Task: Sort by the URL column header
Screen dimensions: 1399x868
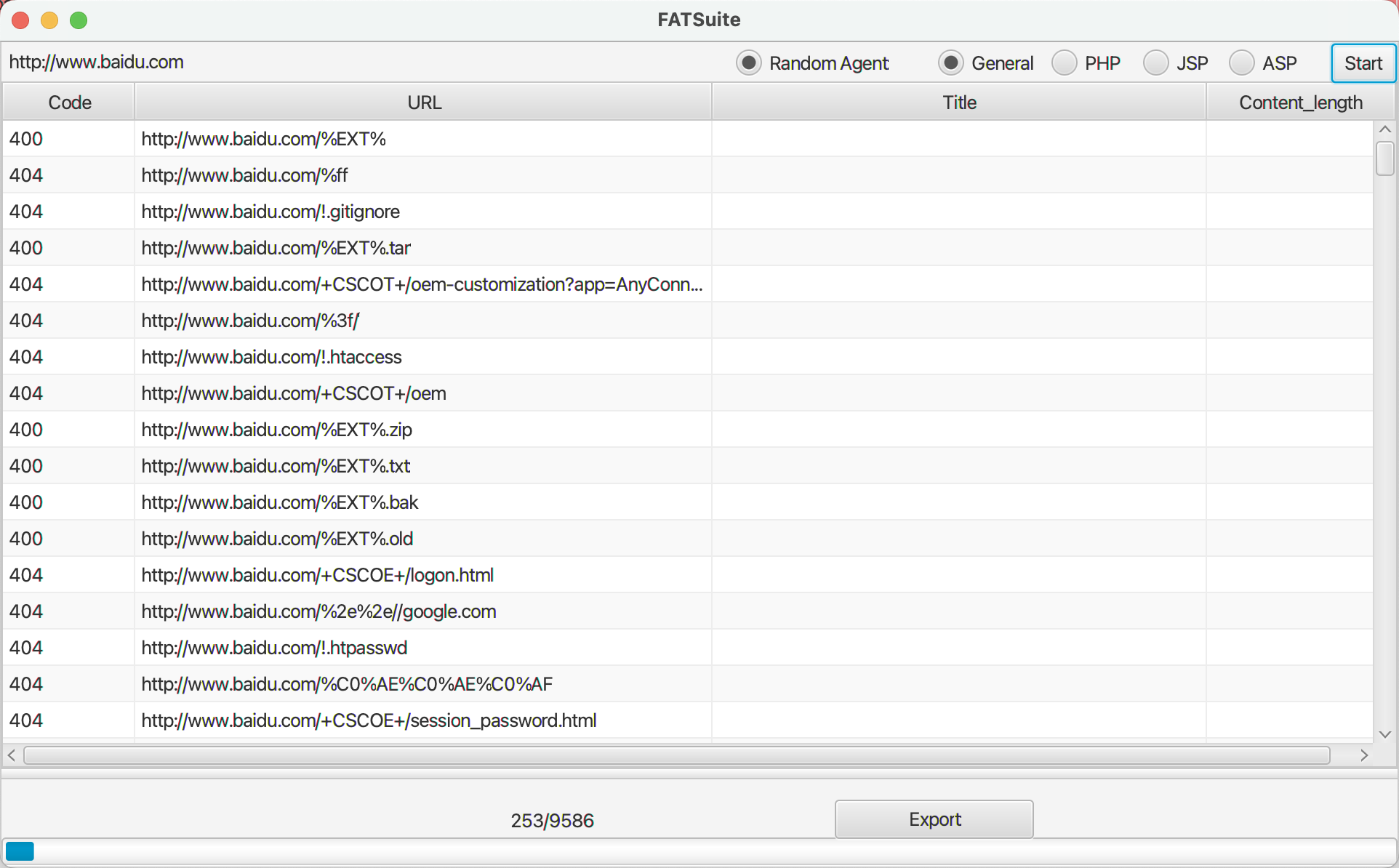Action: click(x=423, y=103)
